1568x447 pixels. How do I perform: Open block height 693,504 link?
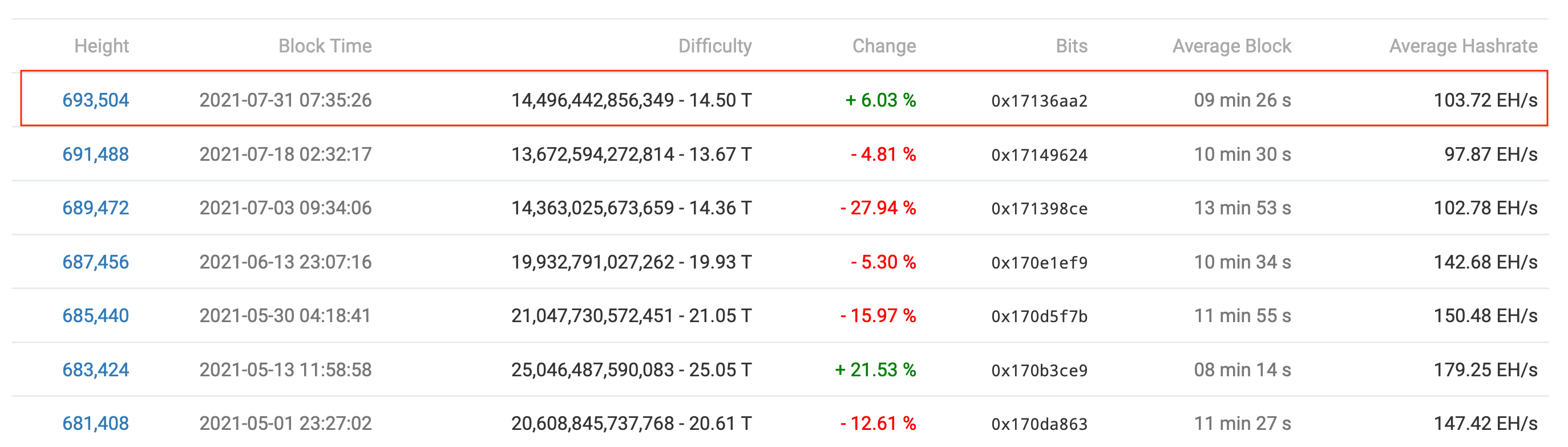(x=95, y=100)
